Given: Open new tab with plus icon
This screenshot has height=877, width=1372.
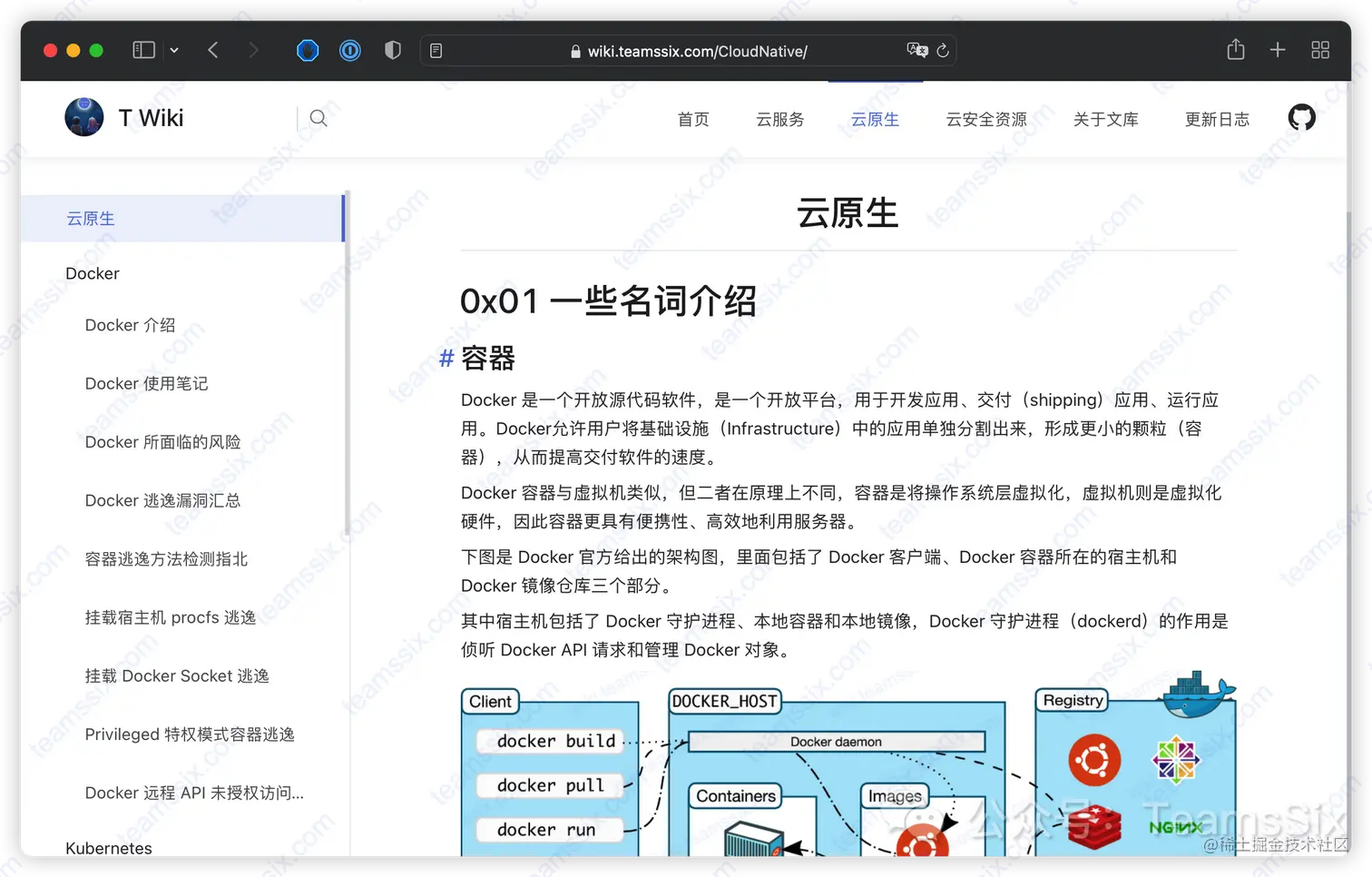Looking at the screenshot, I should (1278, 50).
